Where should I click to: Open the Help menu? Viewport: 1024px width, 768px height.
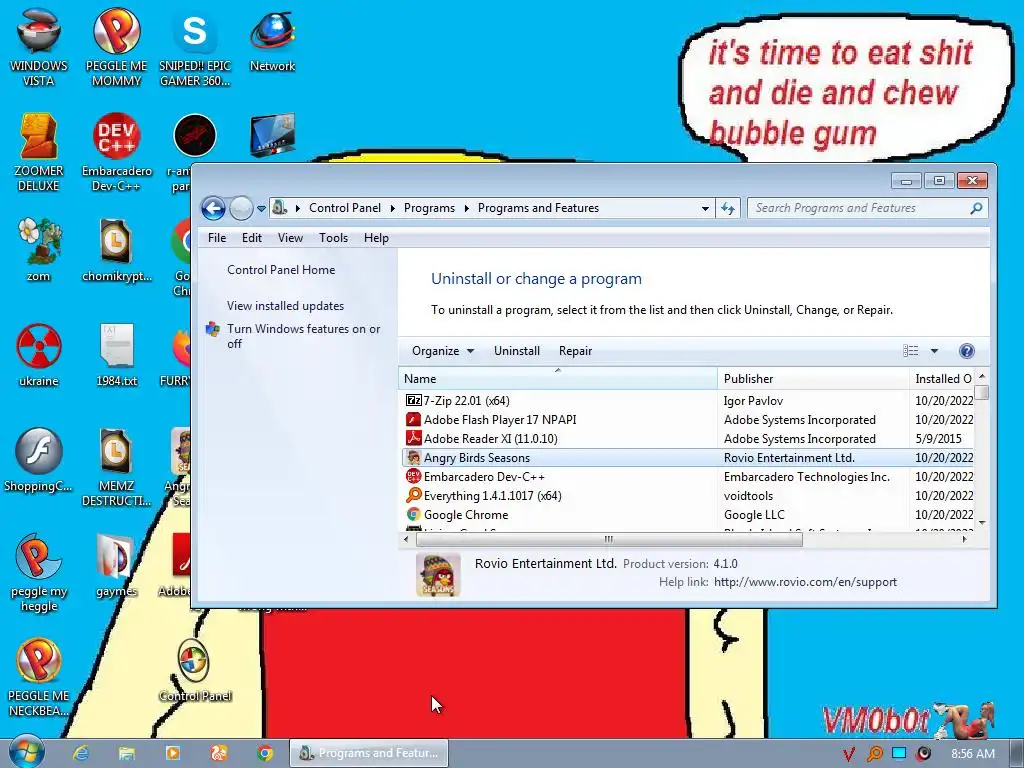(x=376, y=238)
